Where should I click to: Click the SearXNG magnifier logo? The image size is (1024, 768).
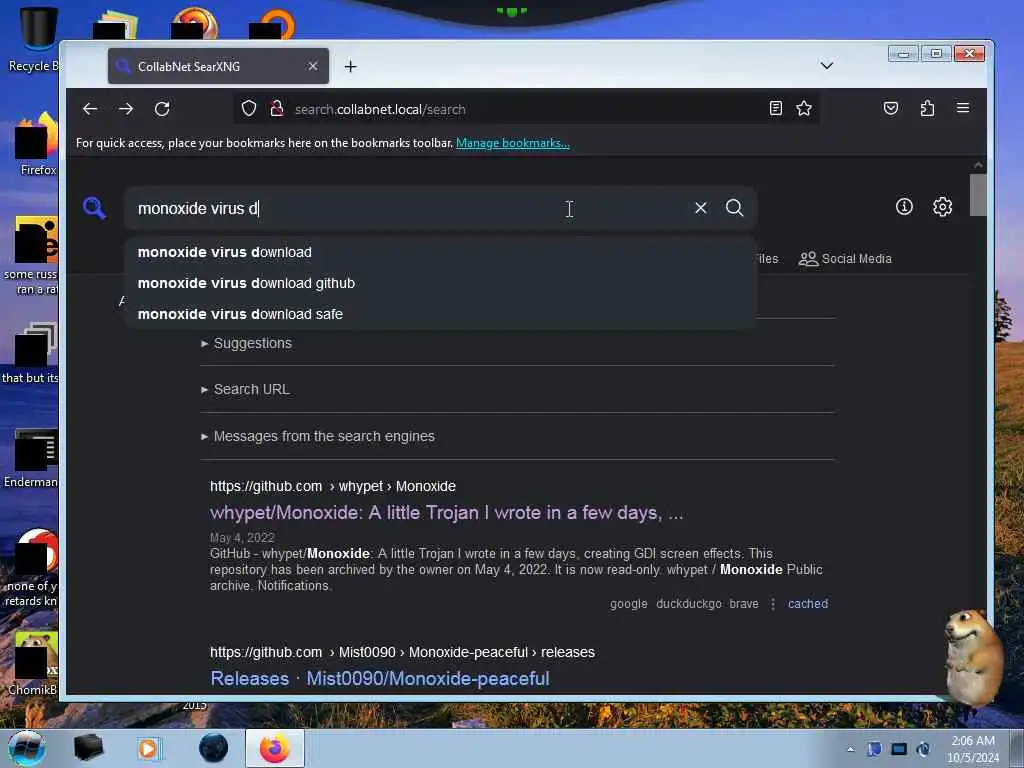[x=95, y=208]
